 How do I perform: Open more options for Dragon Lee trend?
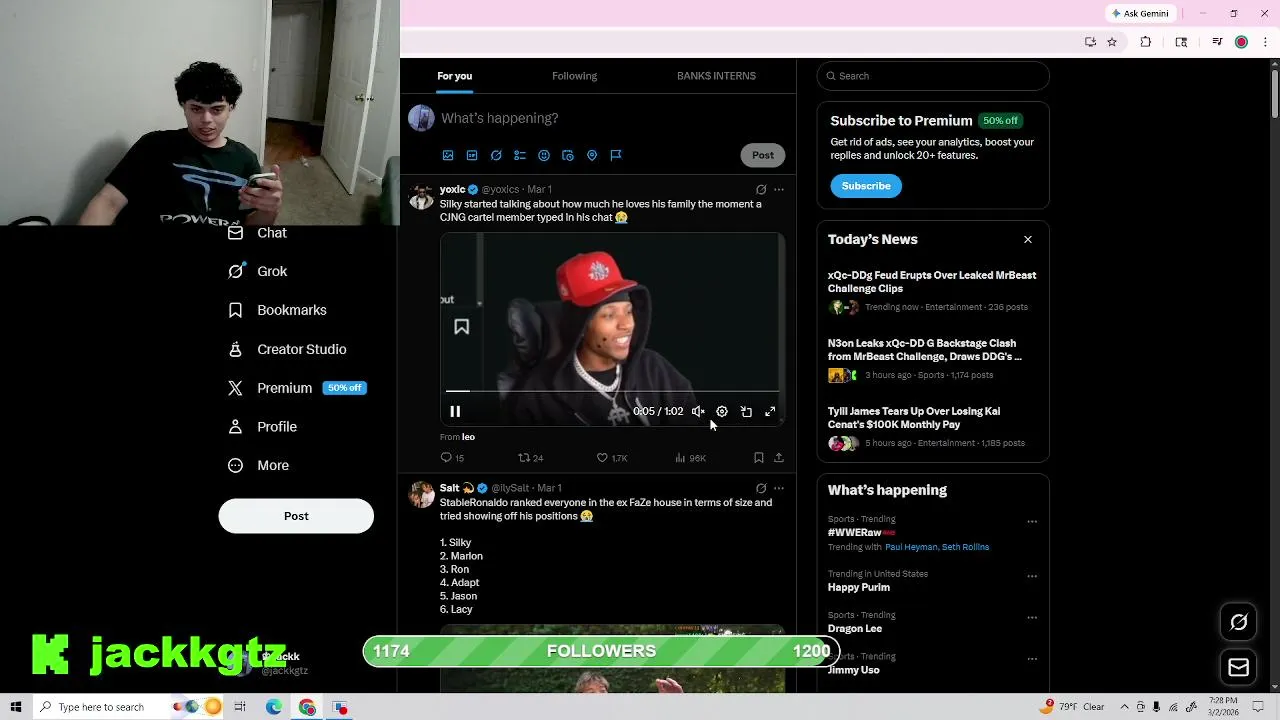(x=1032, y=618)
